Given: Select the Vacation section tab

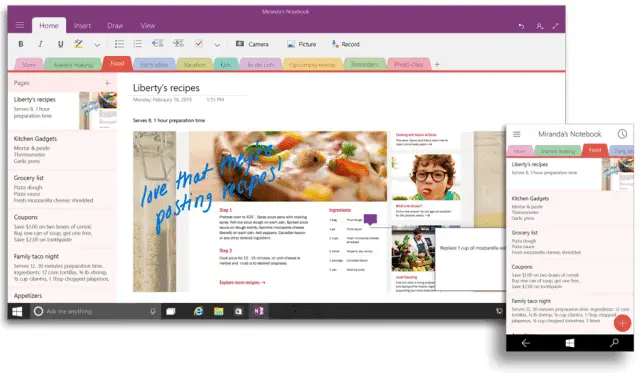Looking at the screenshot, I should [194, 64].
